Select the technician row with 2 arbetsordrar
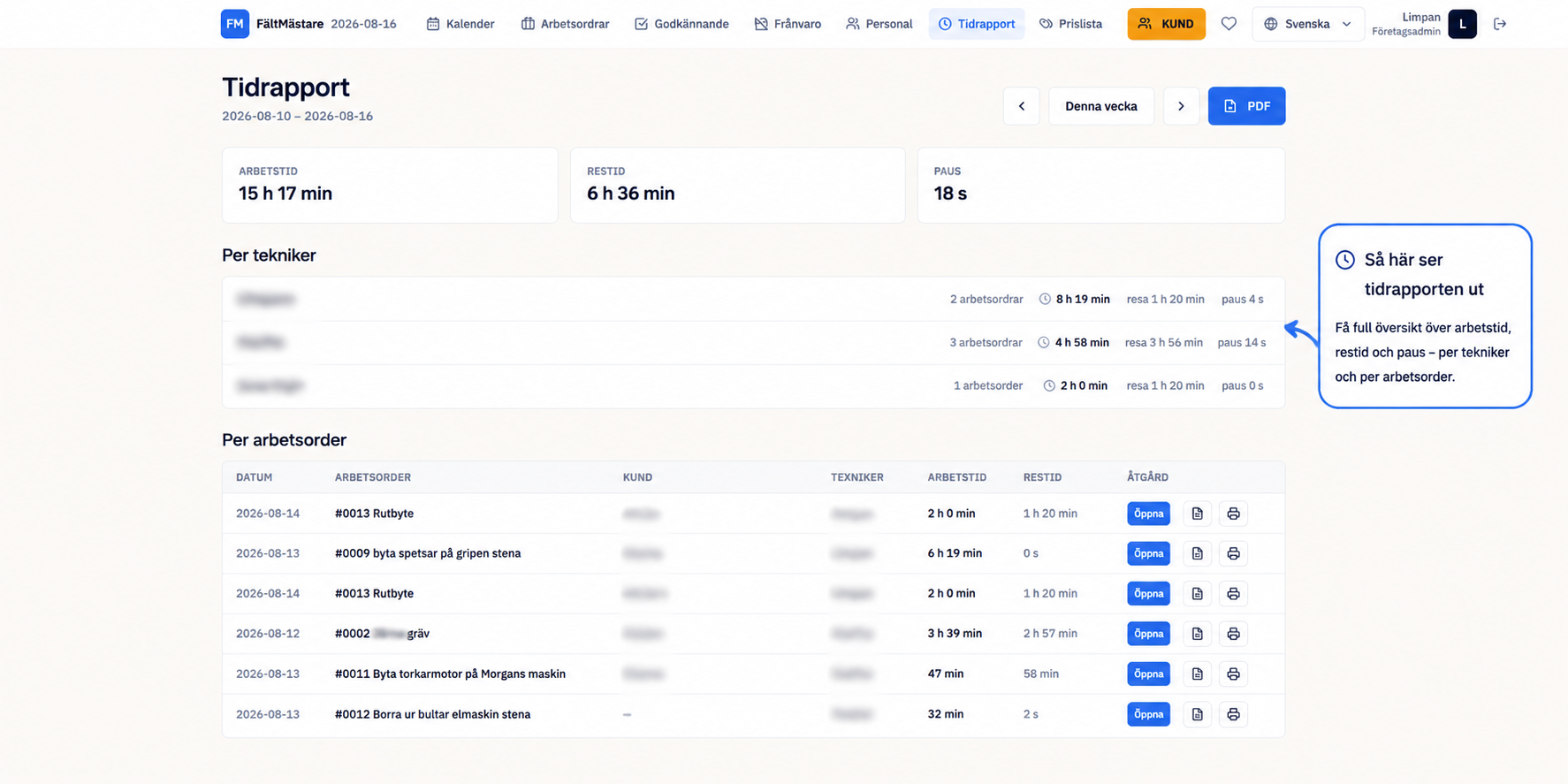 (x=753, y=299)
